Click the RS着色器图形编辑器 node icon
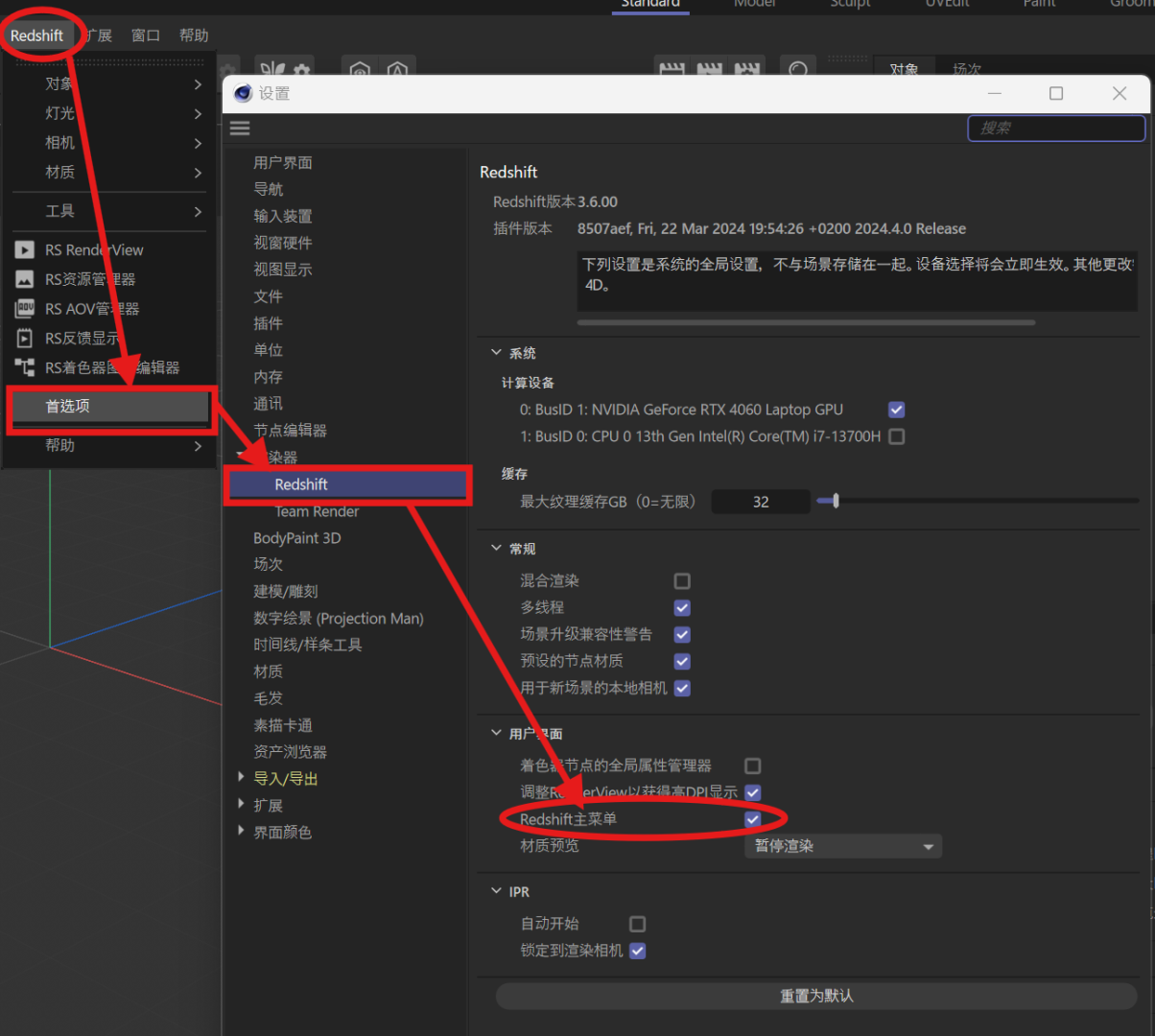Image resolution: width=1155 pixels, height=1036 pixels. (25, 367)
